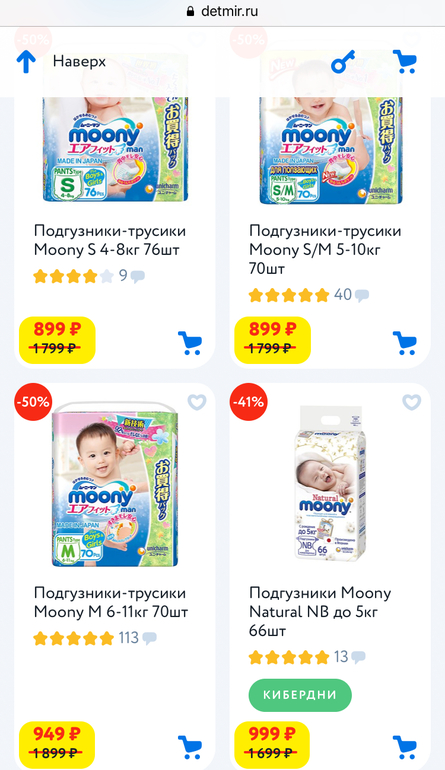This screenshot has height=770, width=445.
Task: Add Moony M 6-11кг to cart
Action: 190,747
